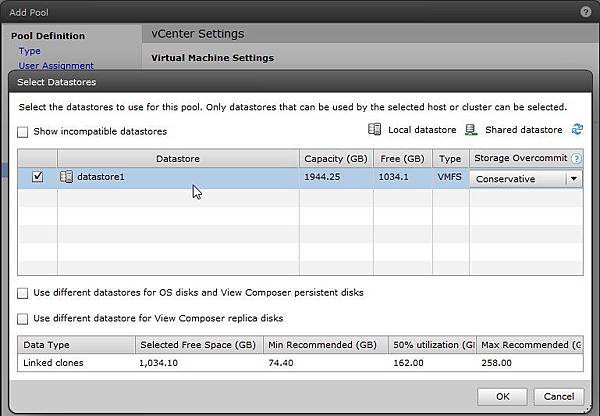Image resolution: width=600 pixels, height=416 pixels.
Task: Click the Cancel button
Action: [559, 396]
